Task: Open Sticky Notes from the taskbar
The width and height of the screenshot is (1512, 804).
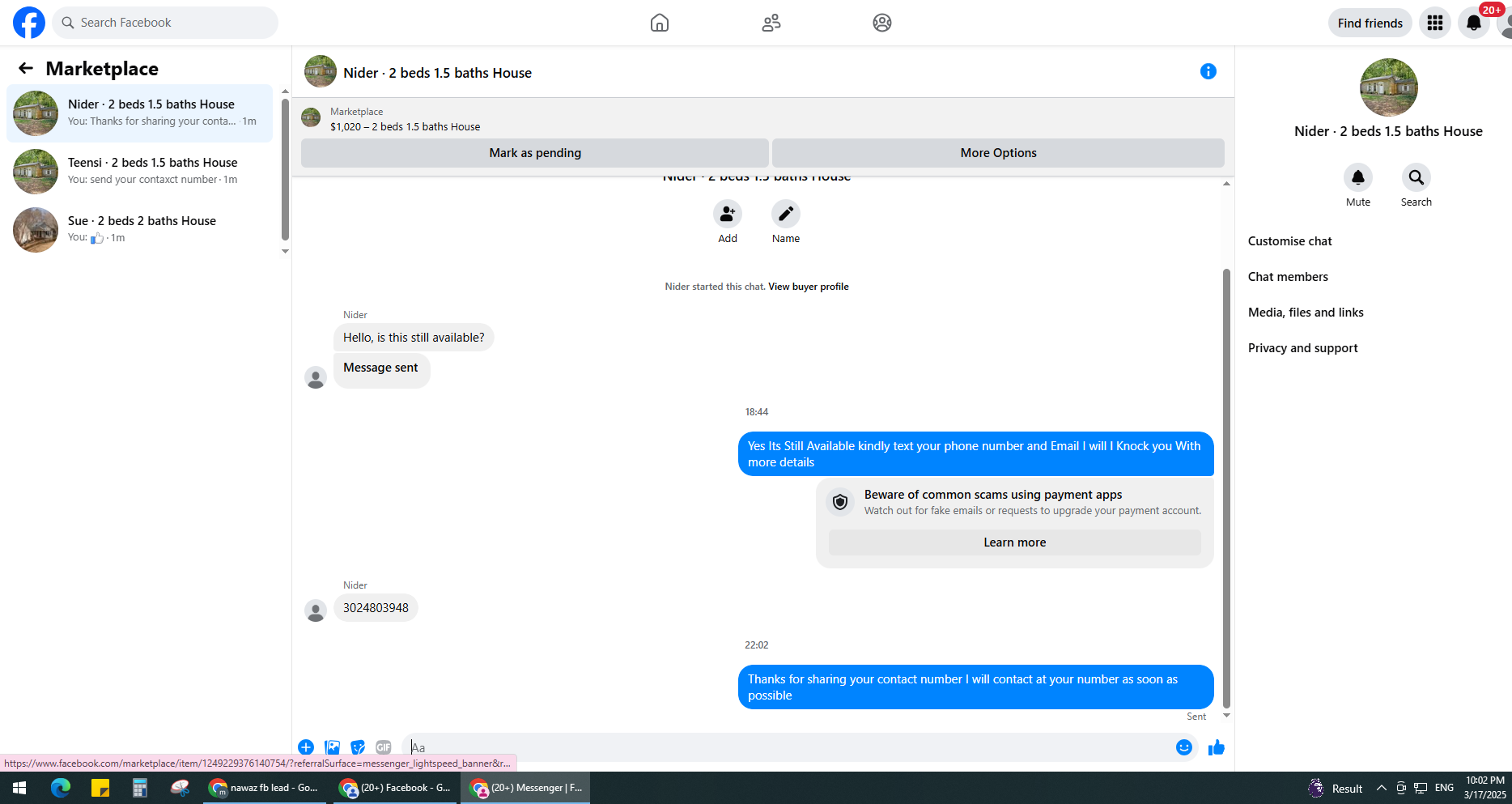Action: pyautogui.click(x=100, y=788)
